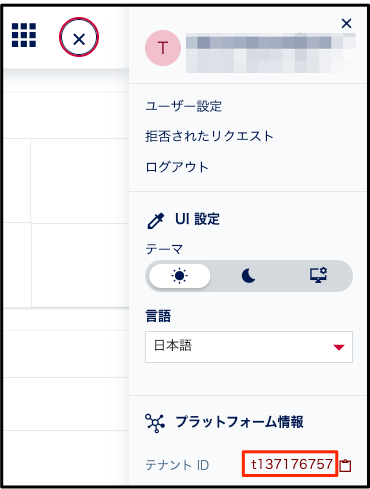Viewport: 370px width, 489px height.
Task: Open 拒否されたリクエスト
Action: 209,136
